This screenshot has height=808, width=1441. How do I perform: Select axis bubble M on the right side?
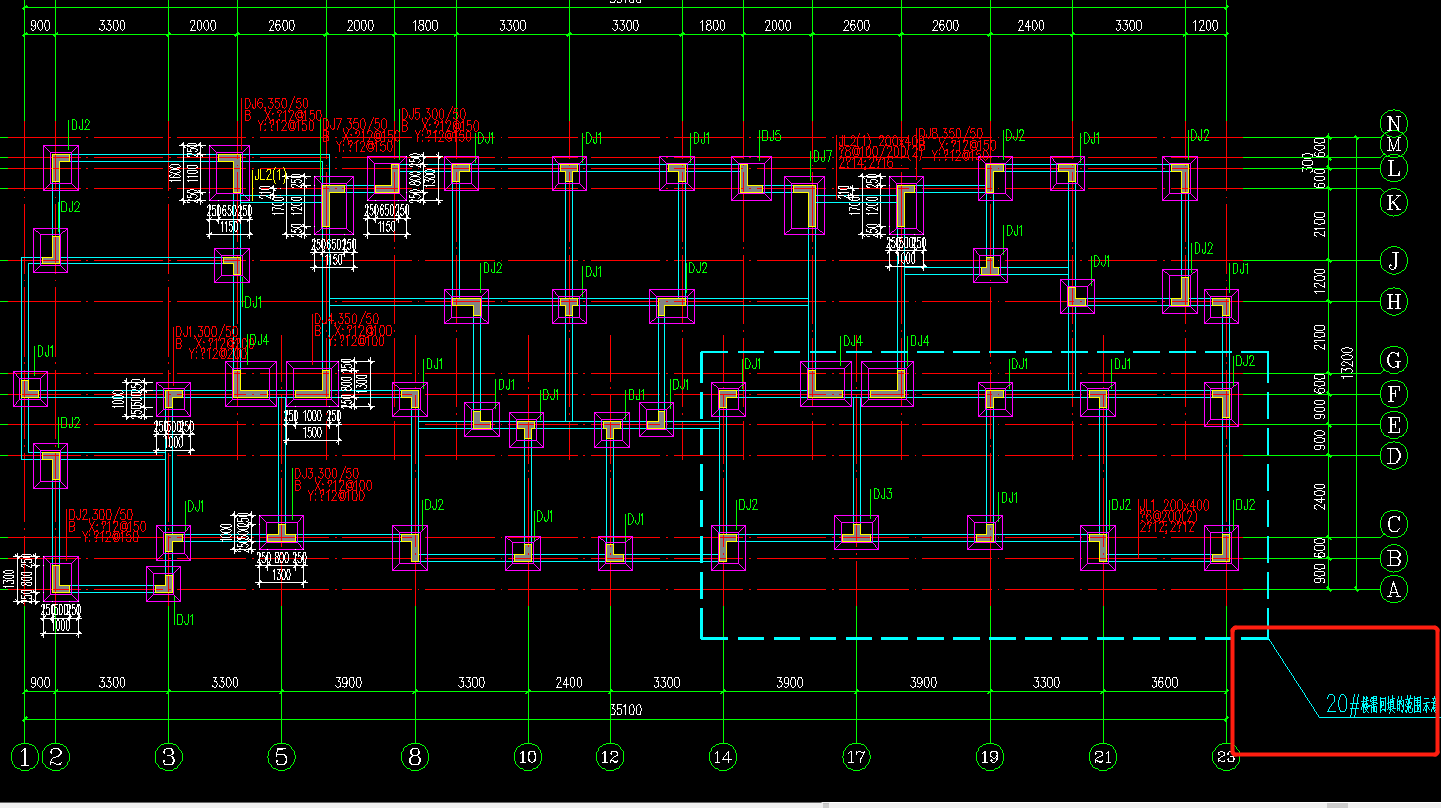[x=1393, y=146]
